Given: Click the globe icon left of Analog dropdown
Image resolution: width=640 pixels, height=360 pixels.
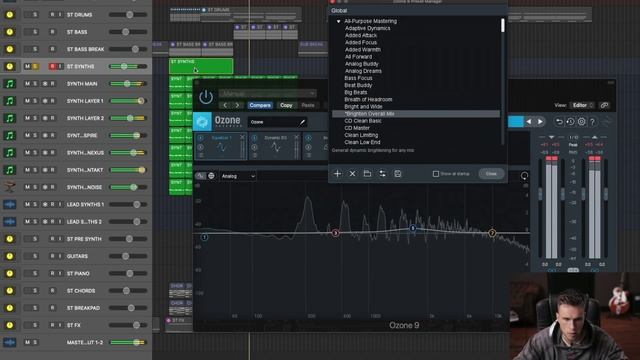Looking at the screenshot, I should coord(211,176).
